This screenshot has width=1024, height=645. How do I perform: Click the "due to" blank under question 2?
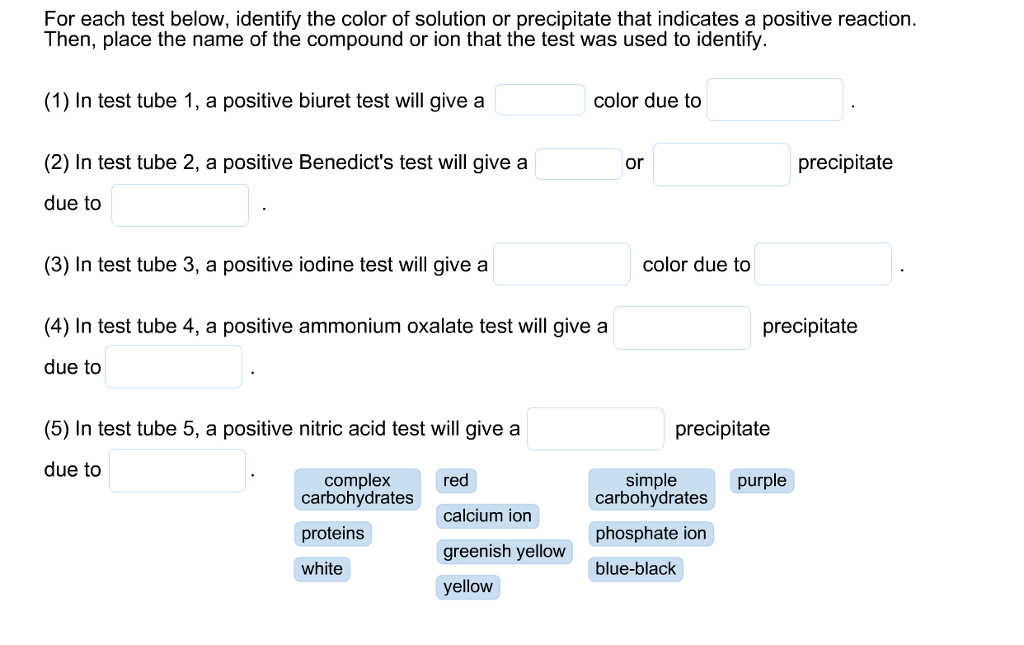[179, 204]
